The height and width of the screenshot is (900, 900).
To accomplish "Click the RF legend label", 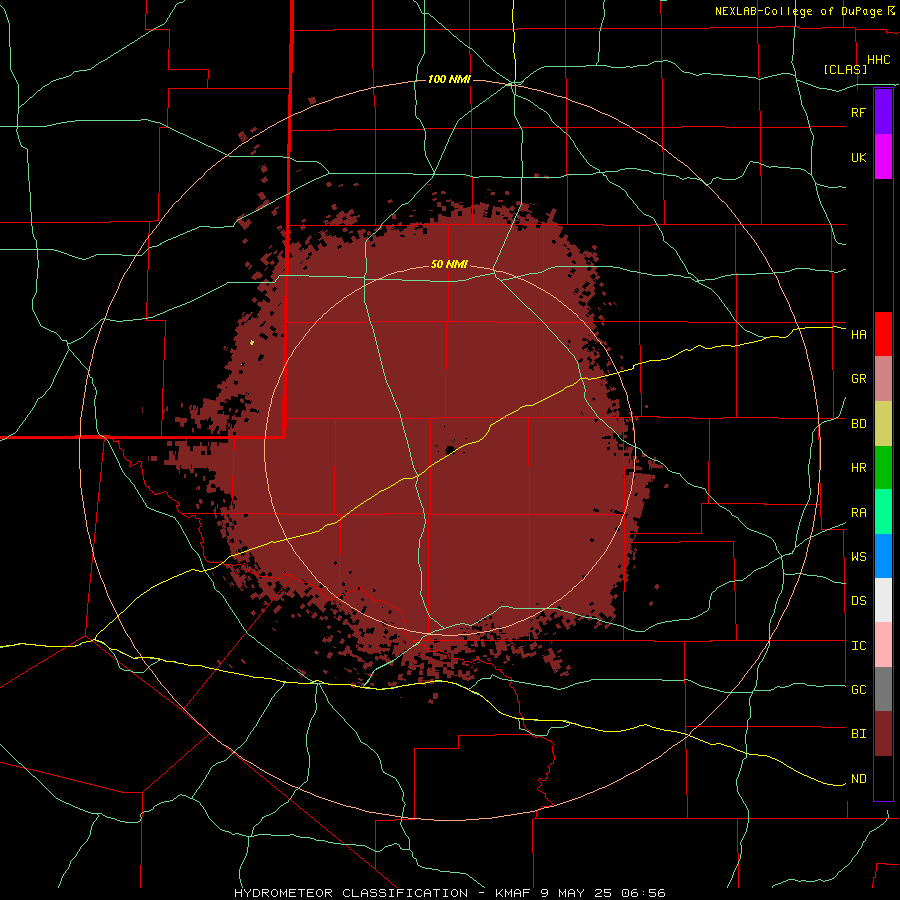I will click(859, 112).
